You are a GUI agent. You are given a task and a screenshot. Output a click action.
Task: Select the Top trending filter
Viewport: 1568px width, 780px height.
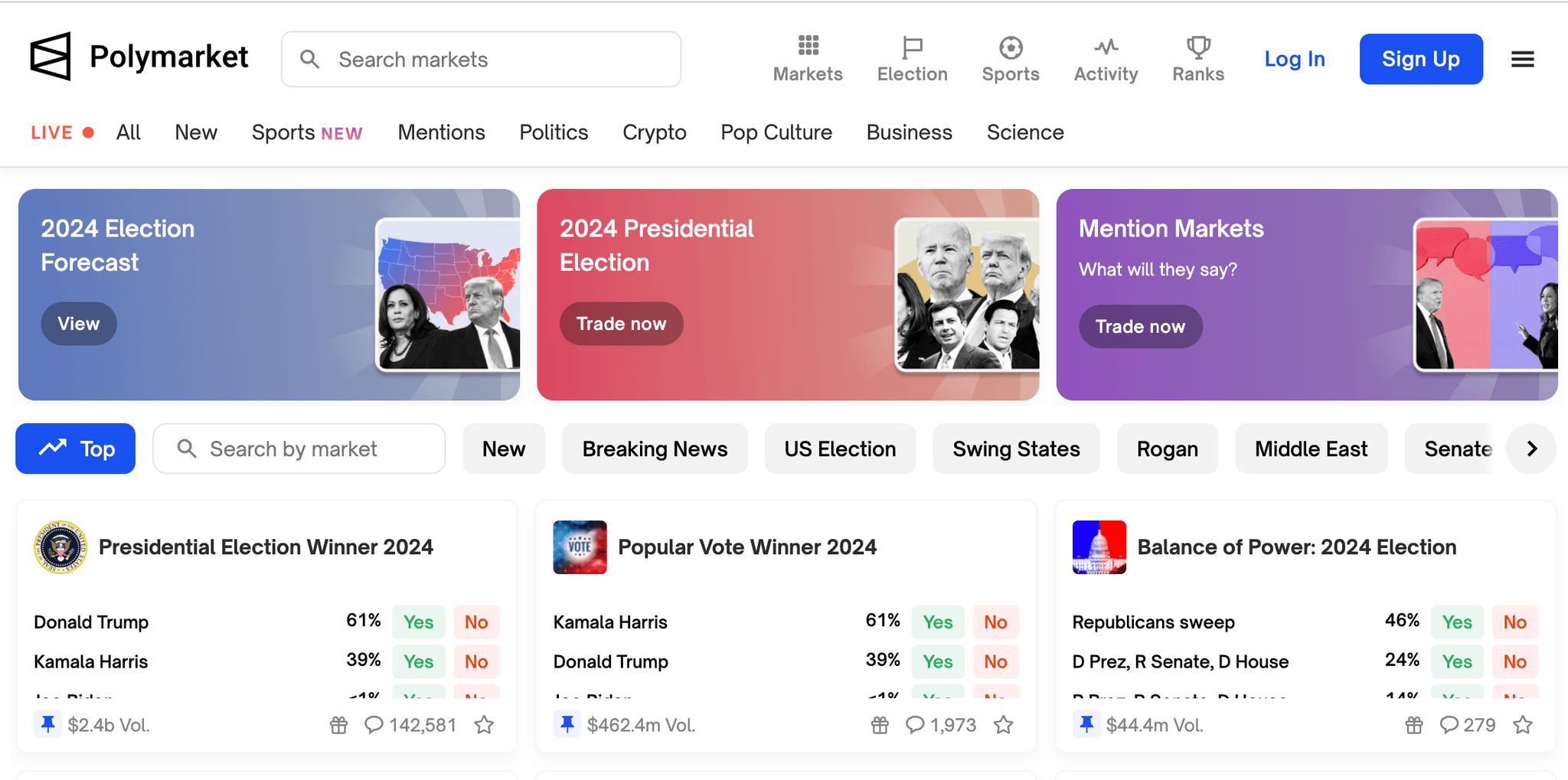(x=76, y=449)
